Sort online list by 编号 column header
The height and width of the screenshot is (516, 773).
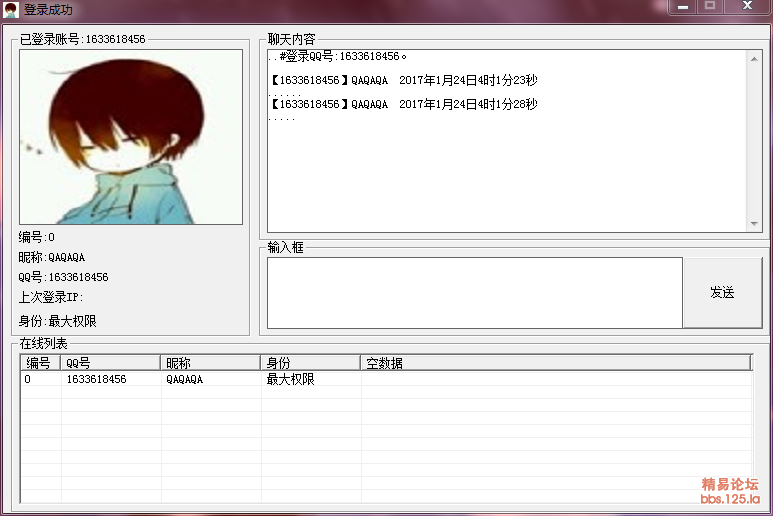click(40, 363)
